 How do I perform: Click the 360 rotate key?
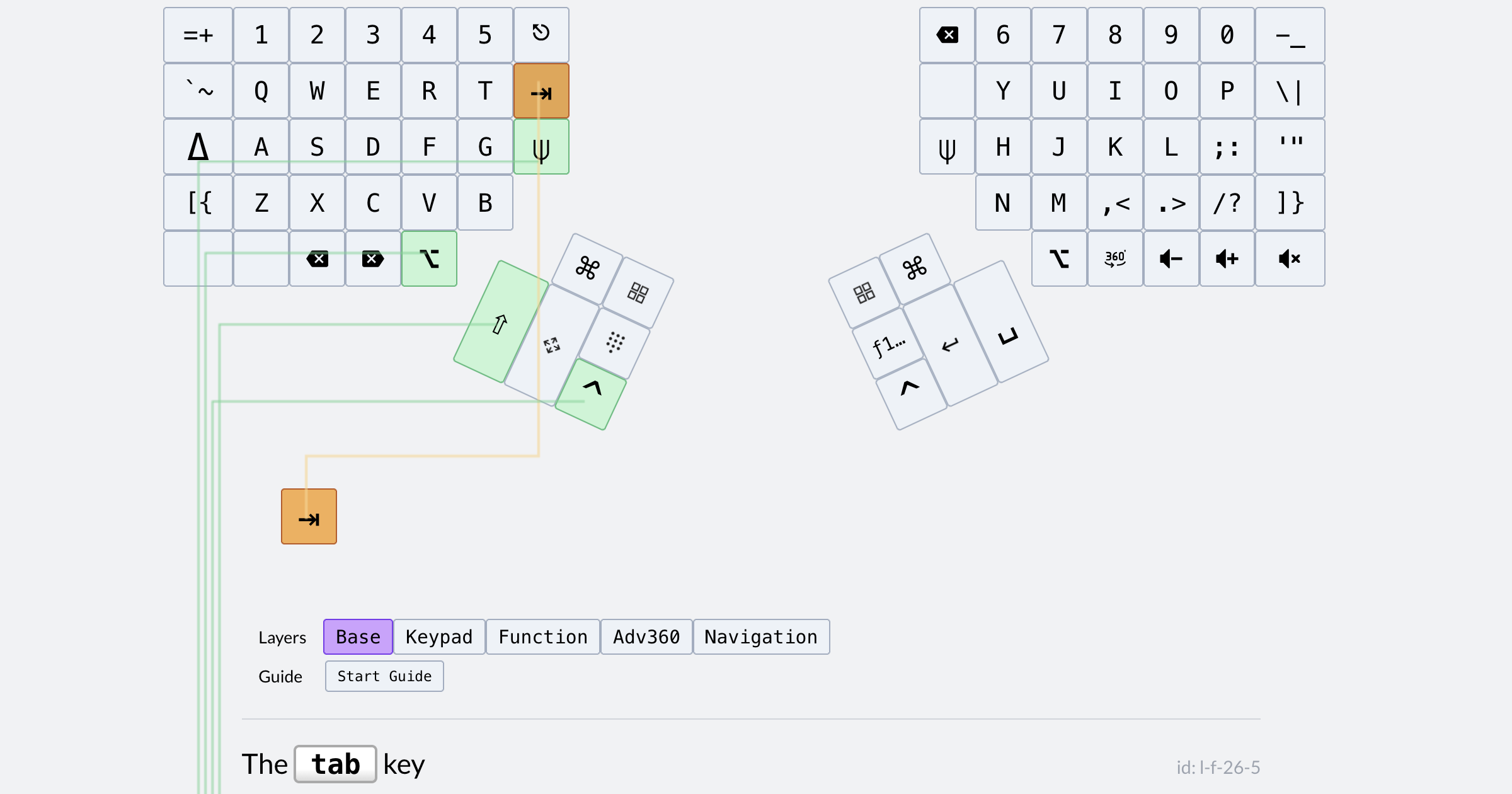point(1115,259)
